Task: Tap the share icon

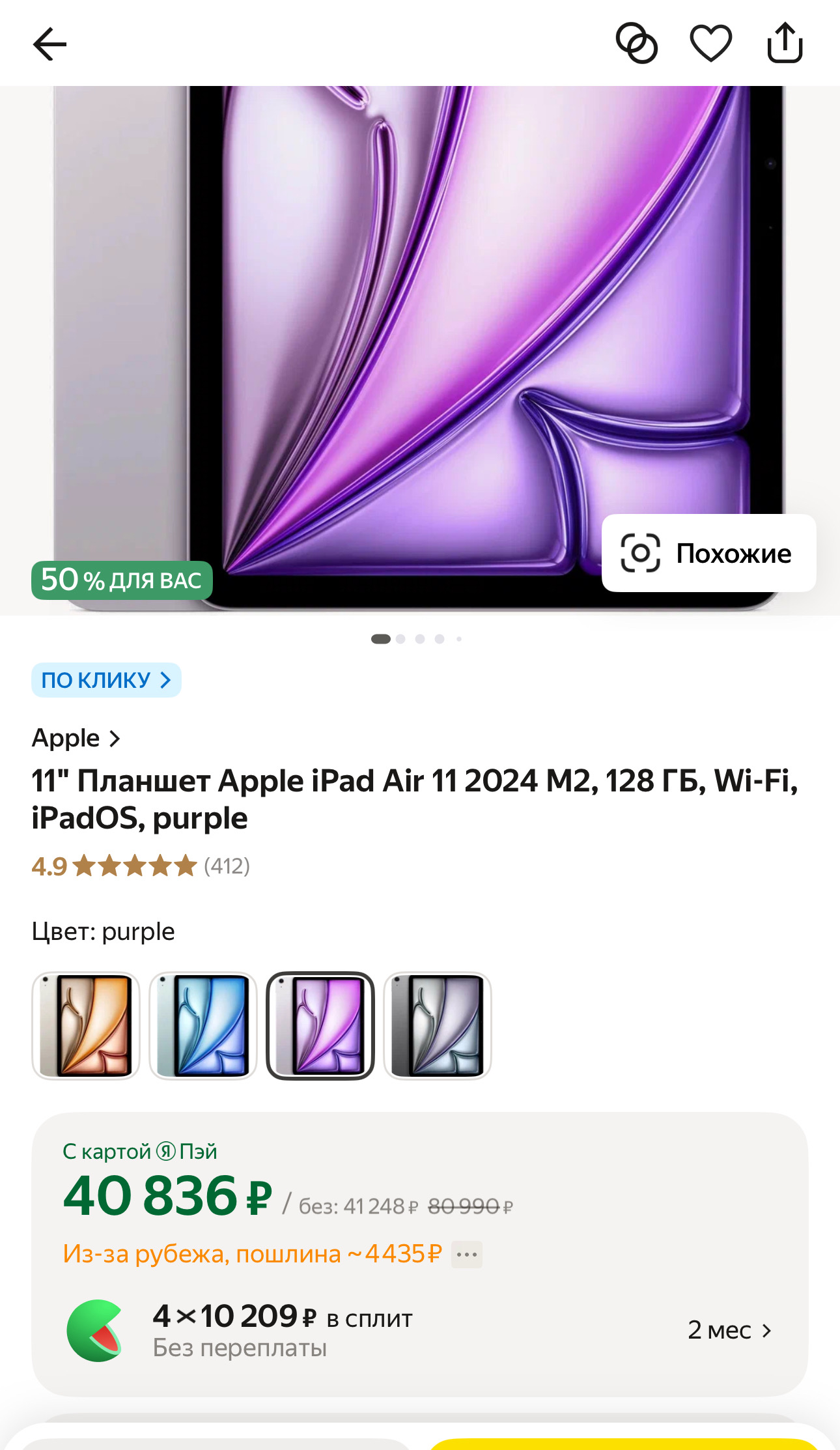Action: [x=785, y=43]
